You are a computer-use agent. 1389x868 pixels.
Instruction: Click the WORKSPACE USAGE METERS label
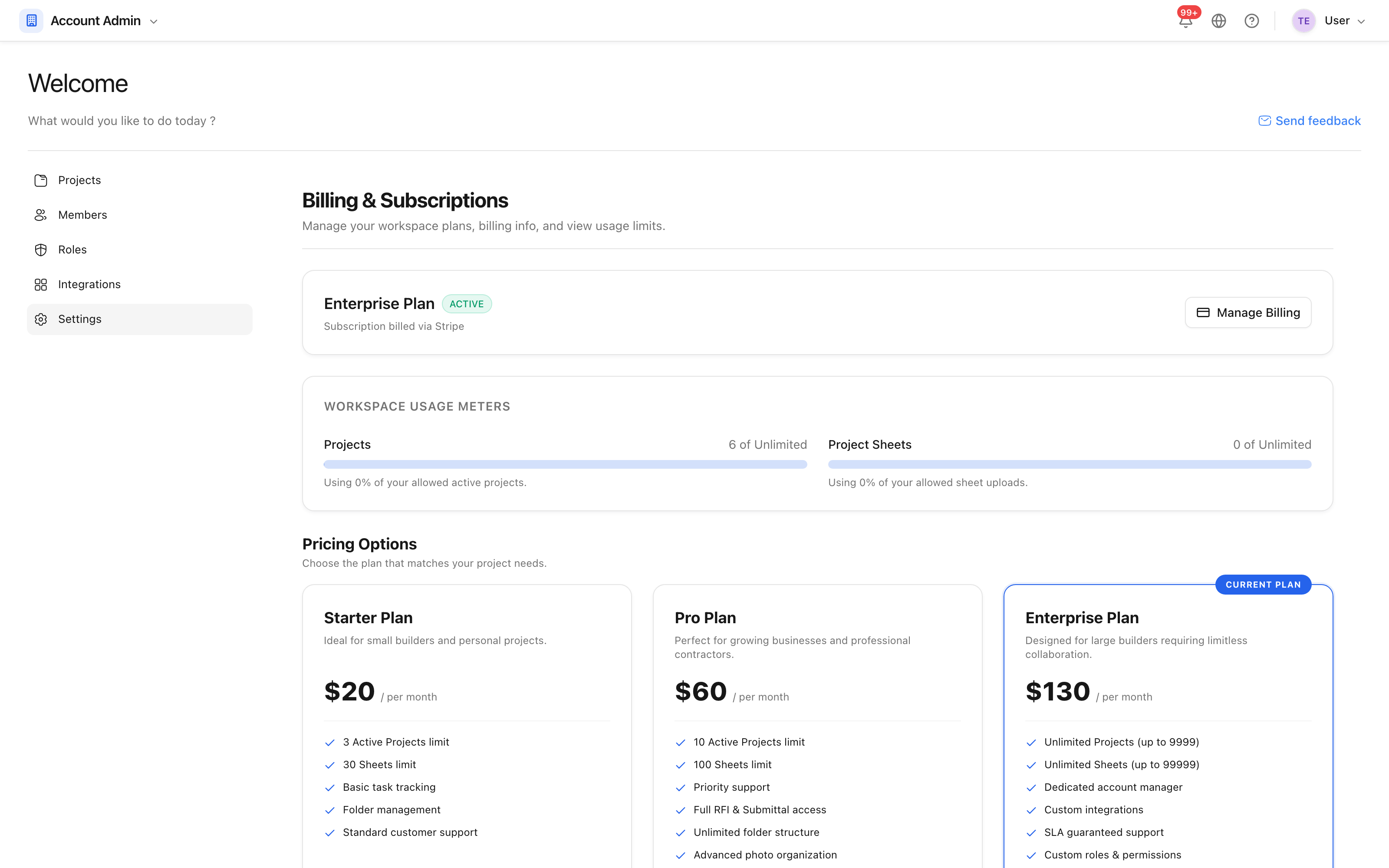coord(417,407)
